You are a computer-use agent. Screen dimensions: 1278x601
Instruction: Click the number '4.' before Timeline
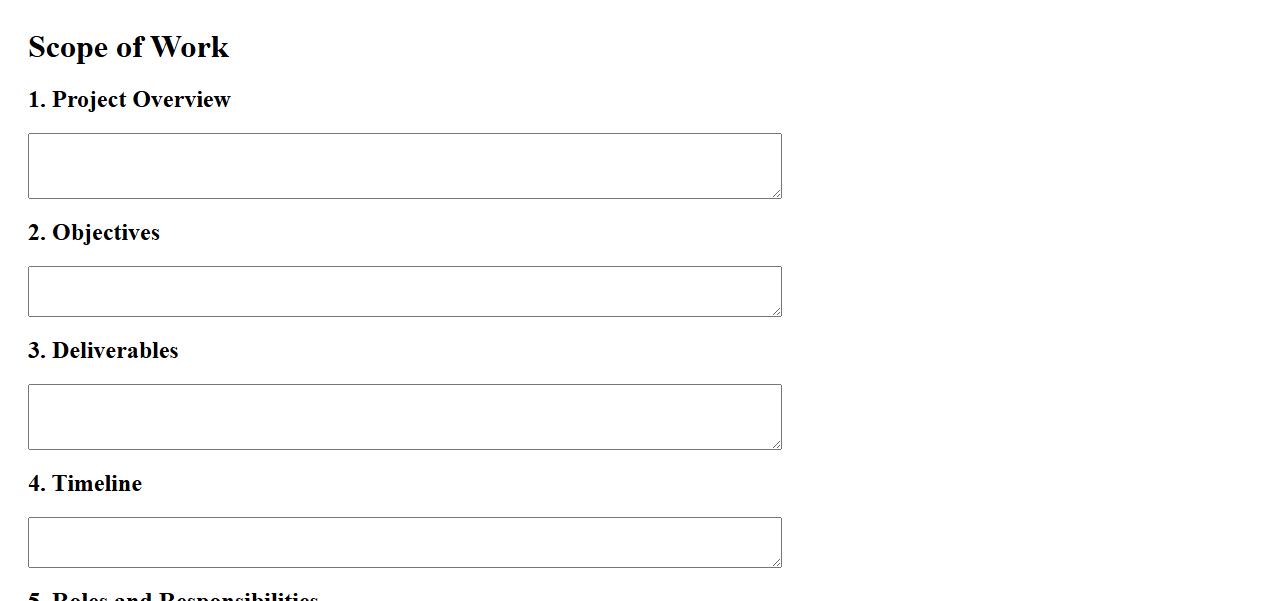click(x=37, y=484)
